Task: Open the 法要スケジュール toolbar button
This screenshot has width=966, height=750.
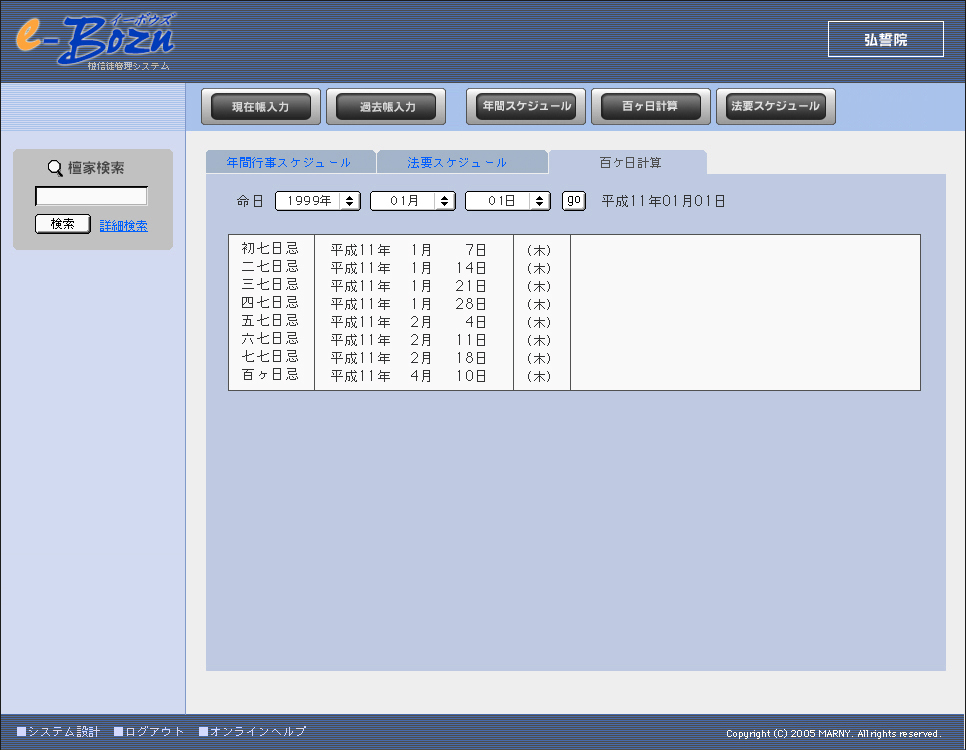Action: (x=776, y=106)
